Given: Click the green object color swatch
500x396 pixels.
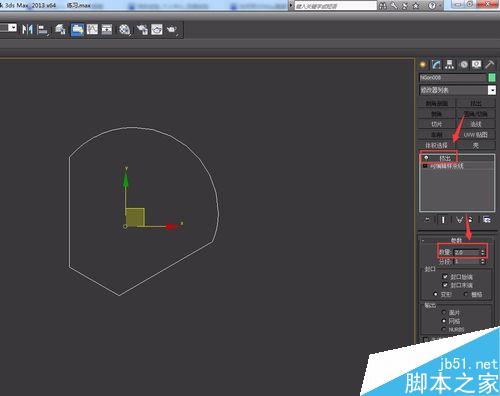Looking at the screenshot, I should 492,78.
